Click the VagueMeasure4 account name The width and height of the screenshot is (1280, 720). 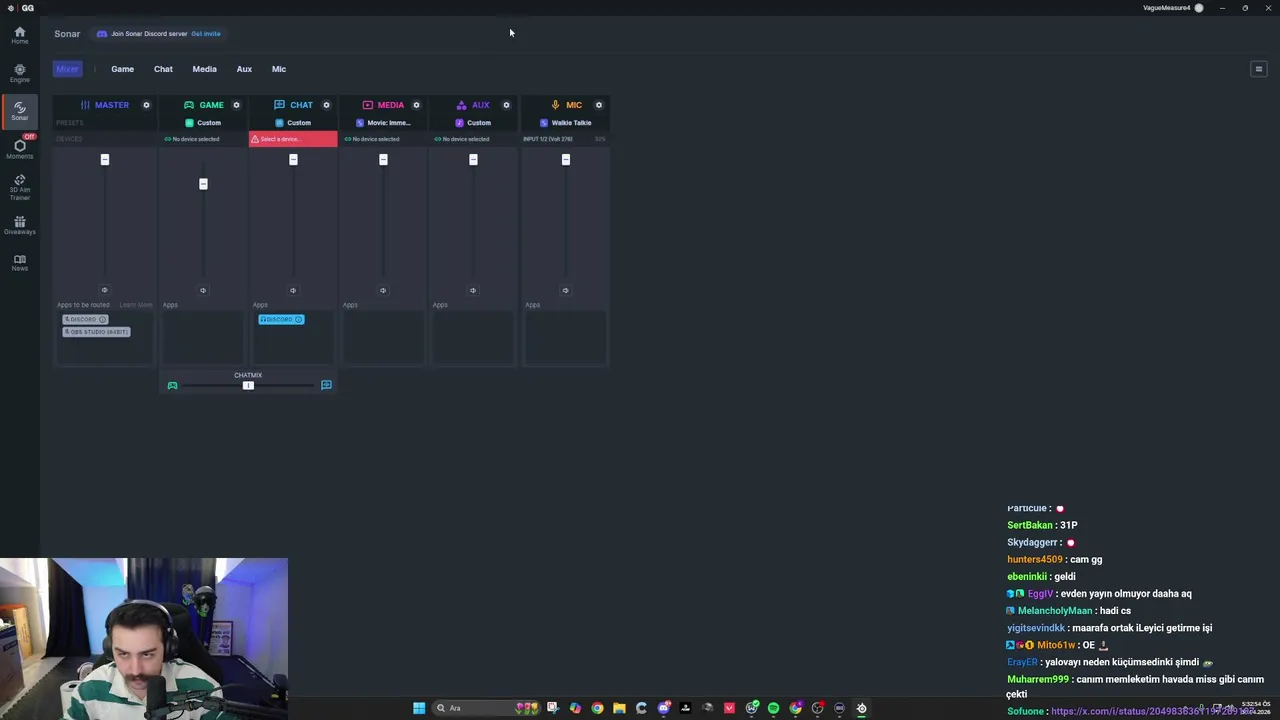[1167, 8]
